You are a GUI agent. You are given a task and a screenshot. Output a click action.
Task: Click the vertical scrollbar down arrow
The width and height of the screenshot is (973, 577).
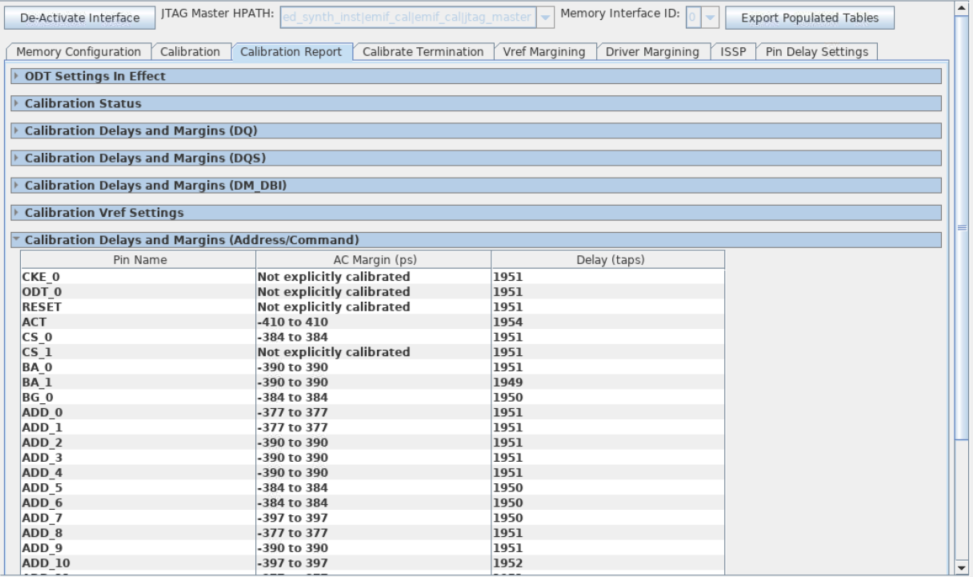click(x=962, y=567)
